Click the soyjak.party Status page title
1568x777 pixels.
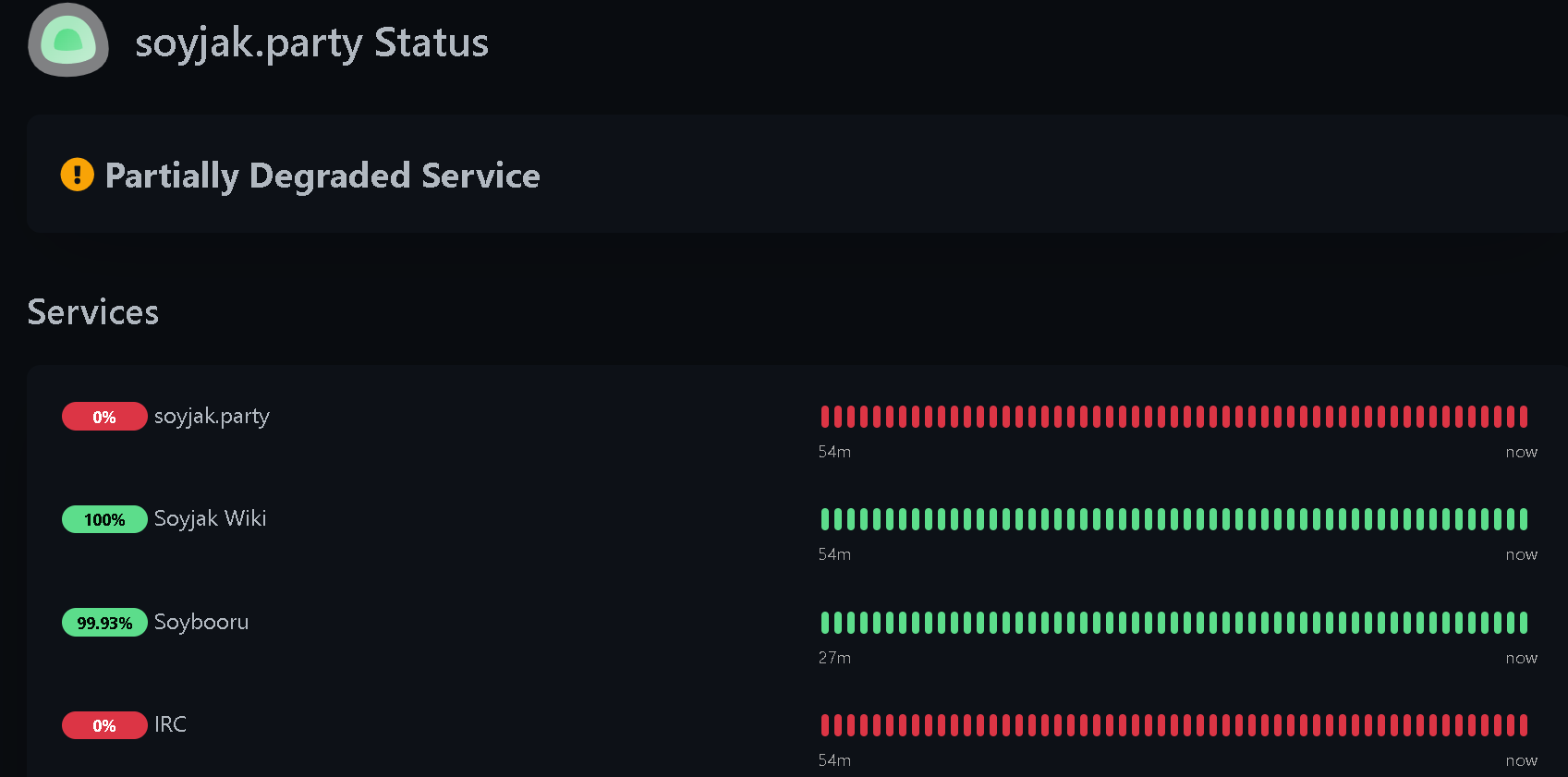coord(311,43)
